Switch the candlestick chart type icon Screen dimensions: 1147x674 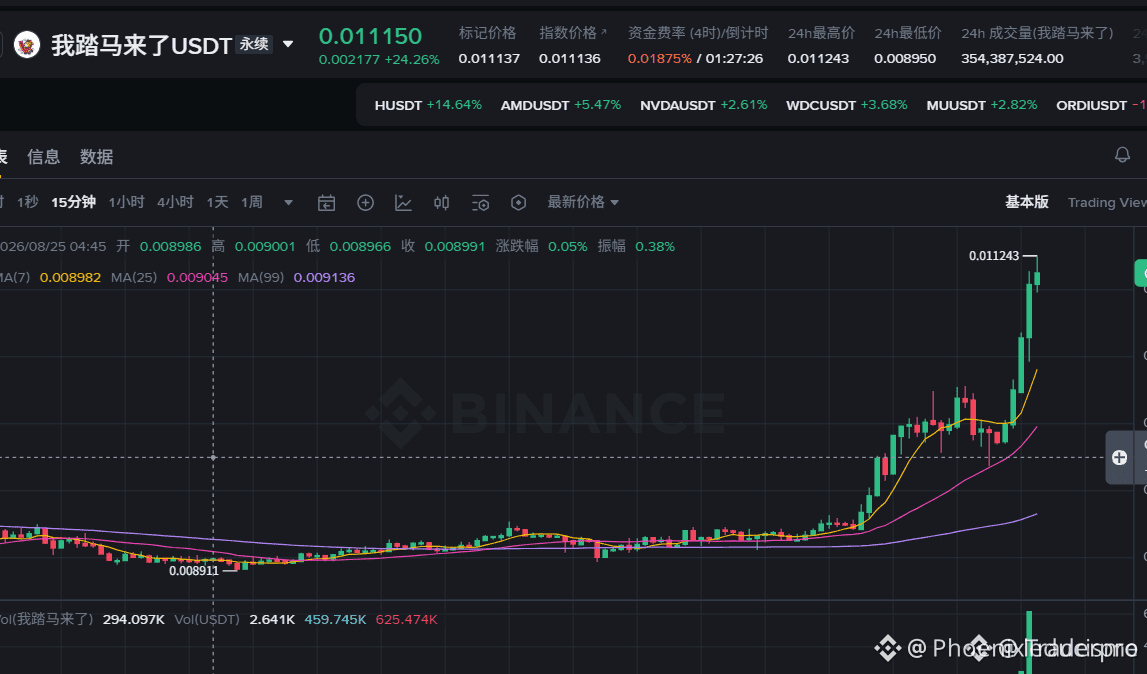(441, 203)
